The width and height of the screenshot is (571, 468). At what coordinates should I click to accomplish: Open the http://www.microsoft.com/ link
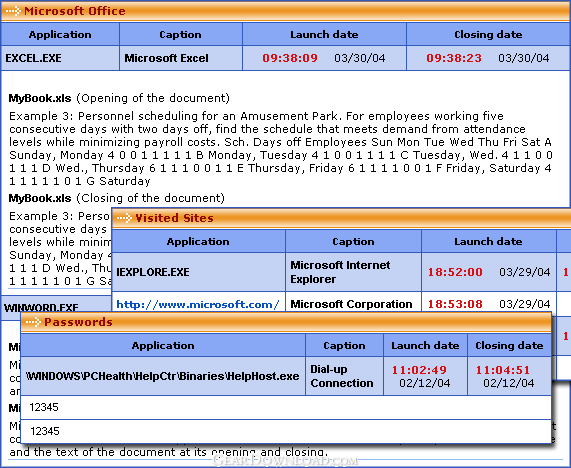pos(198,304)
